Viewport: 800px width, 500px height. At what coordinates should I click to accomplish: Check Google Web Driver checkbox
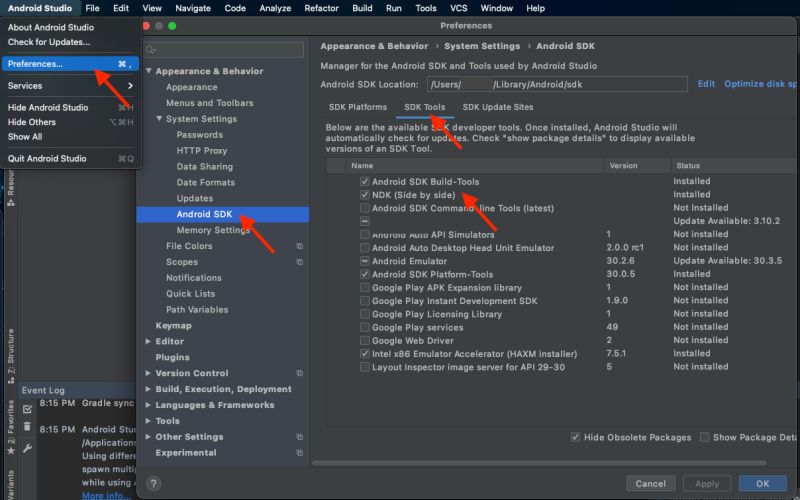point(364,340)
